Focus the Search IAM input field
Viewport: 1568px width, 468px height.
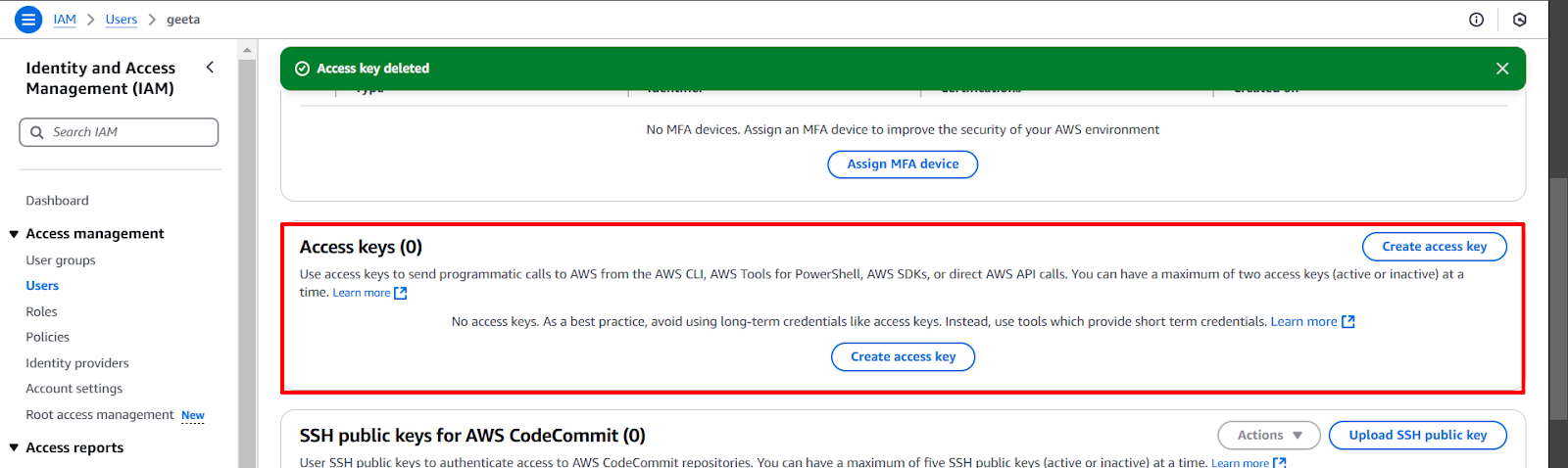click(119, 132)
